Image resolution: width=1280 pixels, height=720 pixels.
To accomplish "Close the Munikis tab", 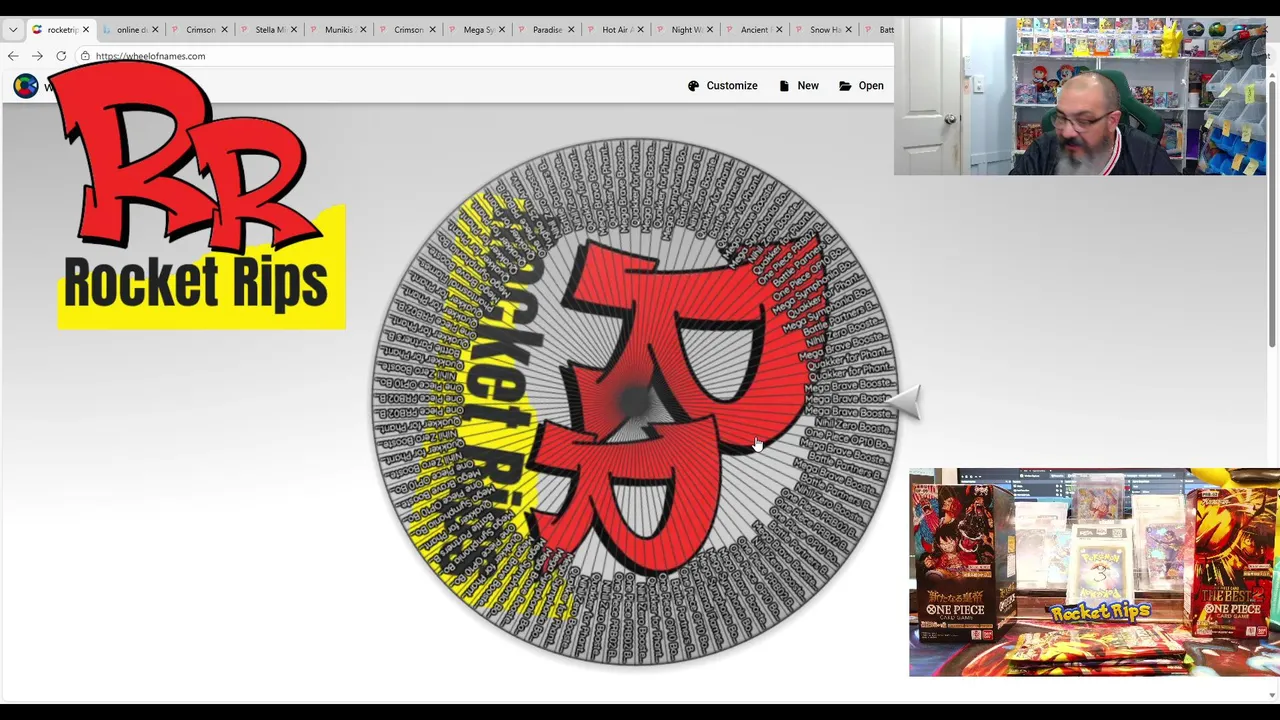I will 363,30.
